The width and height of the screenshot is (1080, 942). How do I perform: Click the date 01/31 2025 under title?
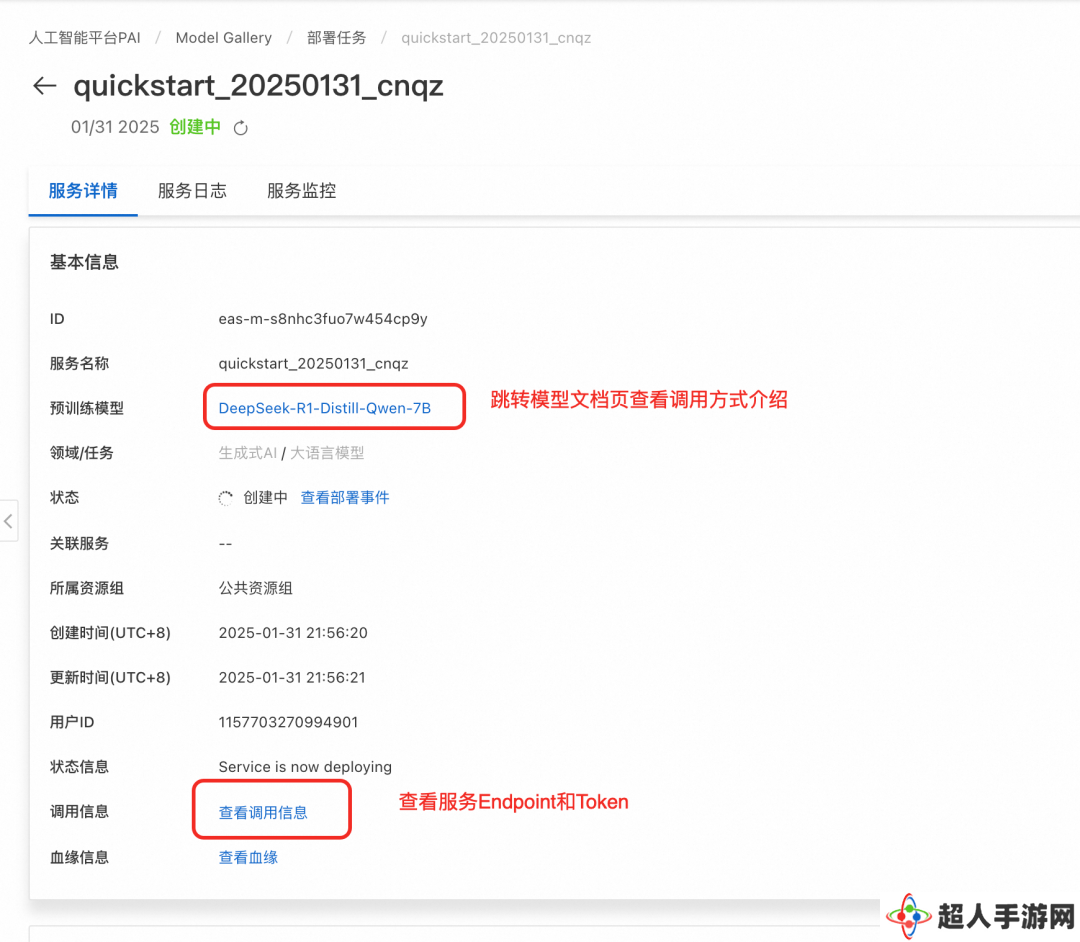[x=115, y=127]
